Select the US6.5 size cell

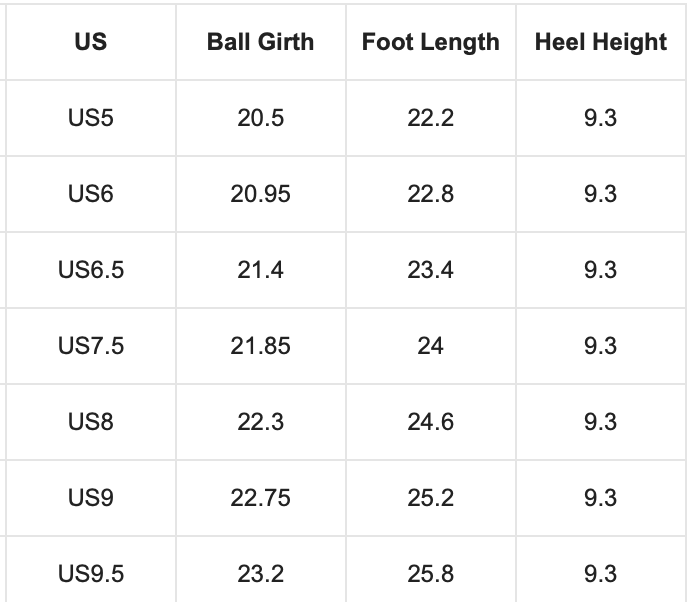coord(91,270)
